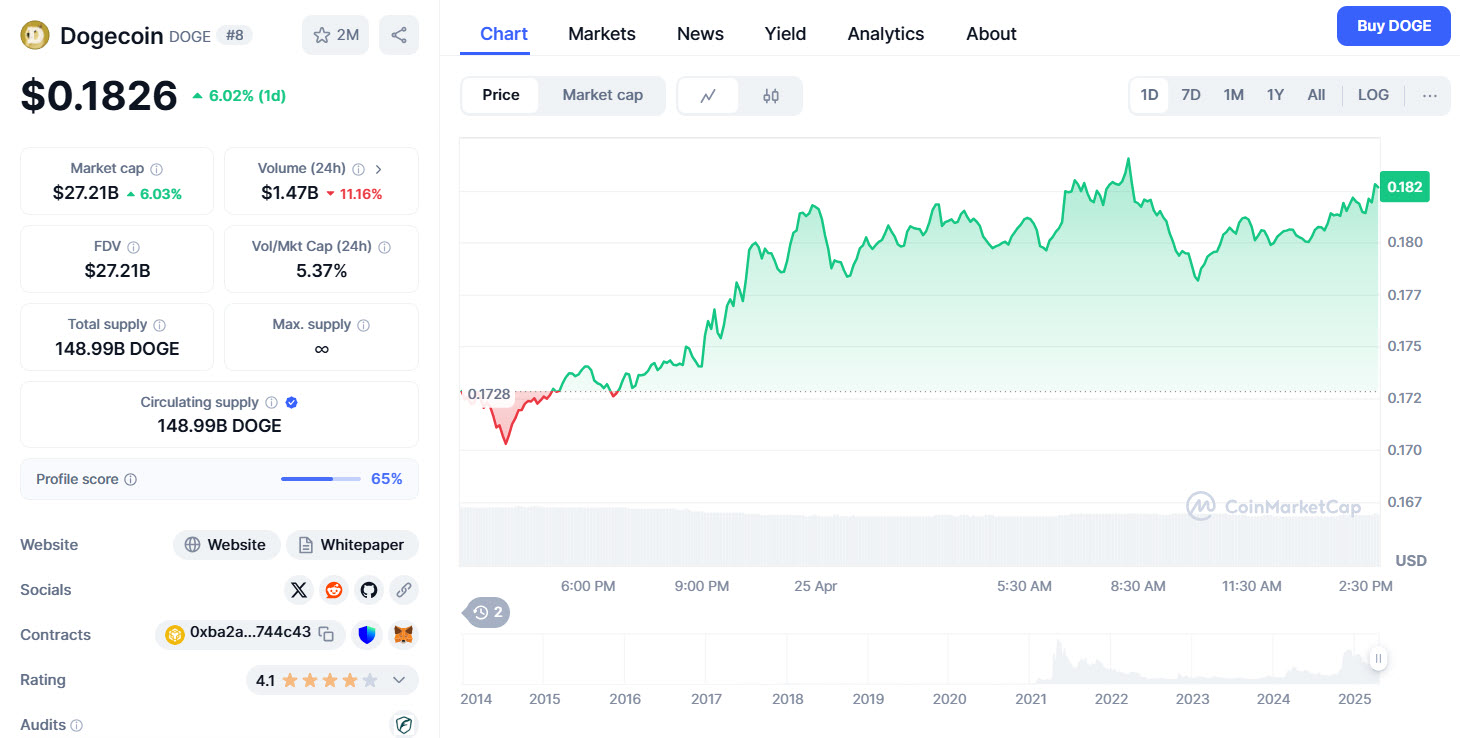
Task: Expand the Volume (24h) arrow
Action: (x=378, y=169)
